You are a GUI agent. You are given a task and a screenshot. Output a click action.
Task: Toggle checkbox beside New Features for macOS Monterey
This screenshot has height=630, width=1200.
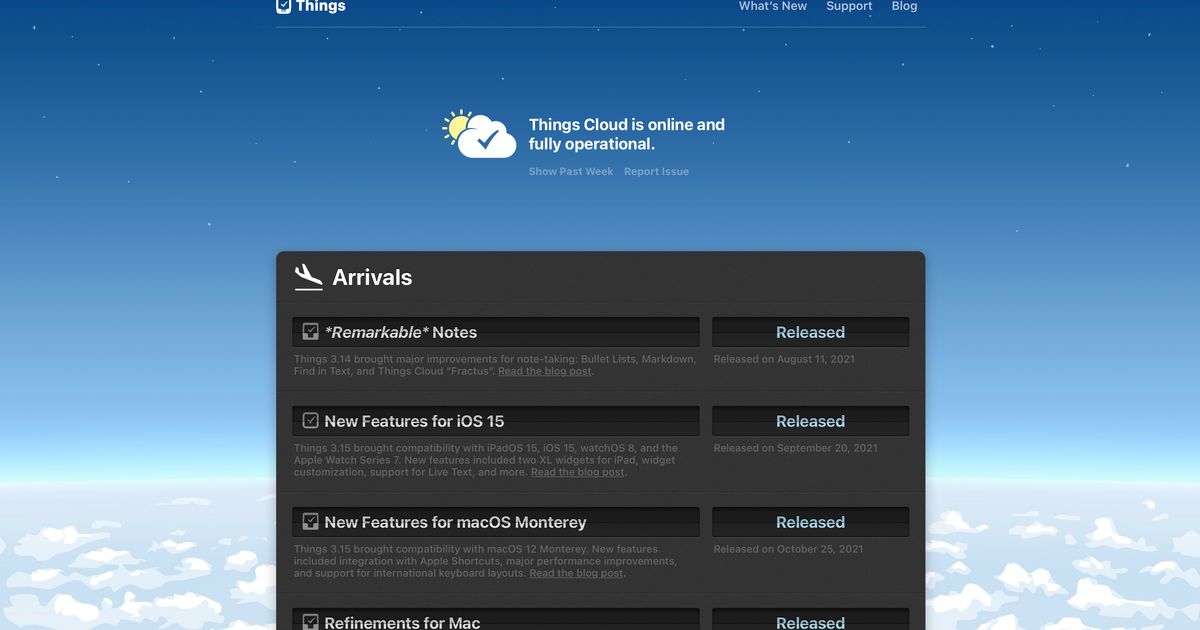[311, 522]
